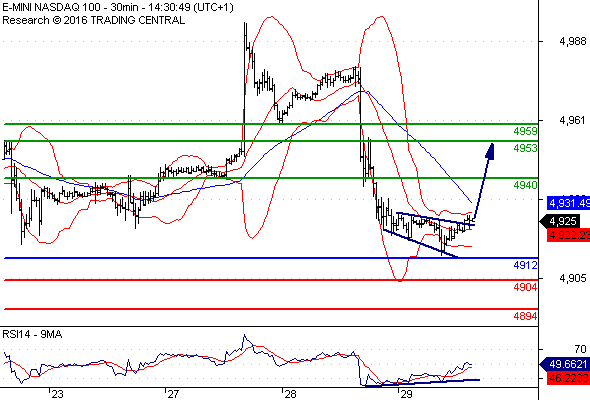Click the red 4904 support label
The width and height of the screenshot is (590, 400).
[525, 287]
